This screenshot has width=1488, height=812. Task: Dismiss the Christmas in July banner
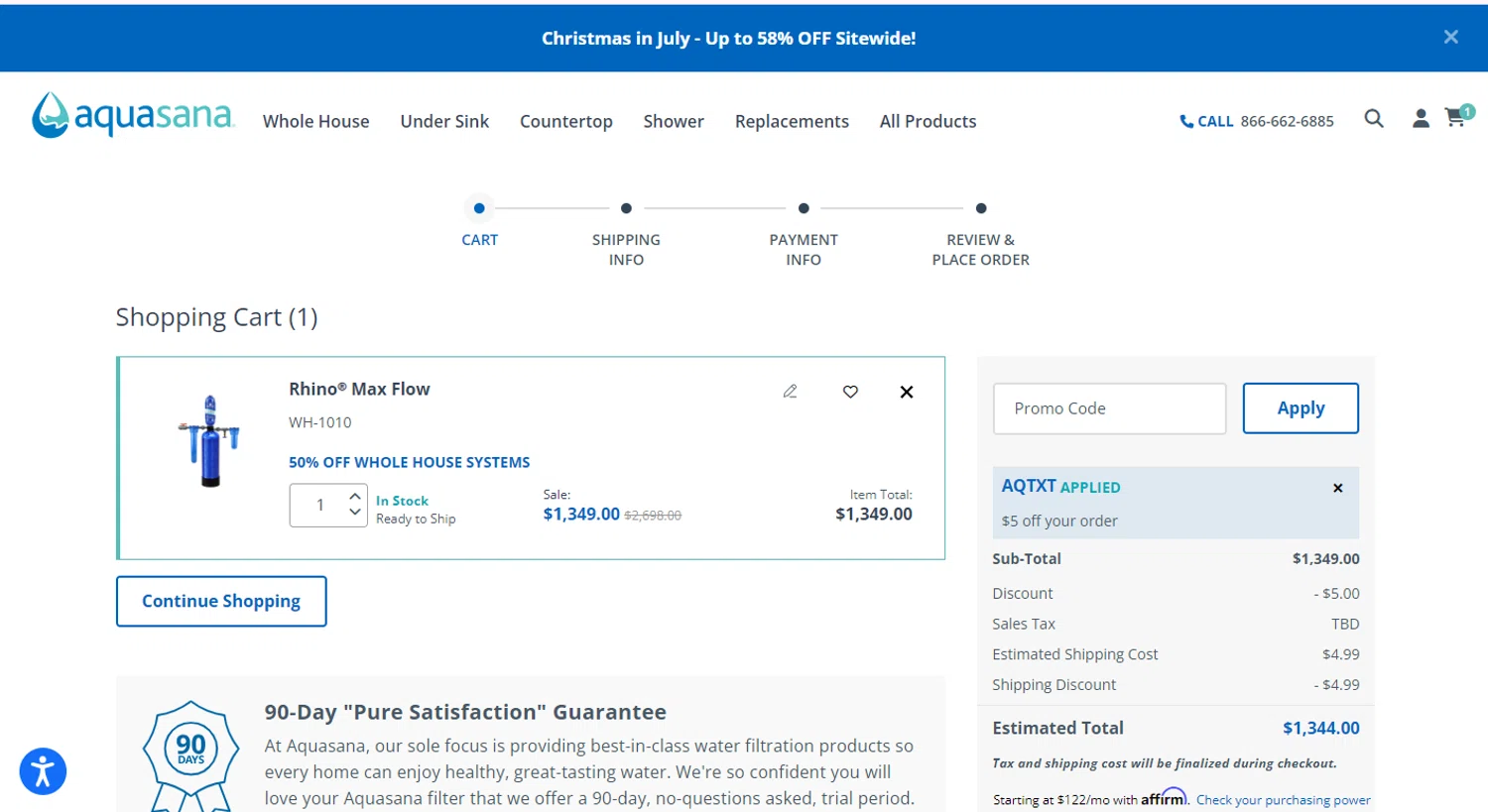pos(1450,37)
